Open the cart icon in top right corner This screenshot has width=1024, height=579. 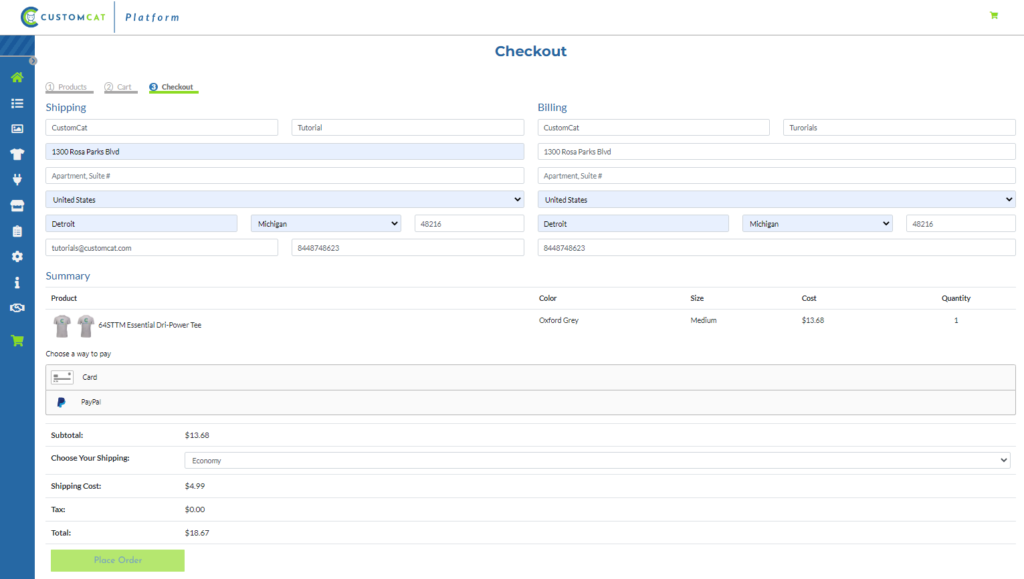tap(993, 15)
